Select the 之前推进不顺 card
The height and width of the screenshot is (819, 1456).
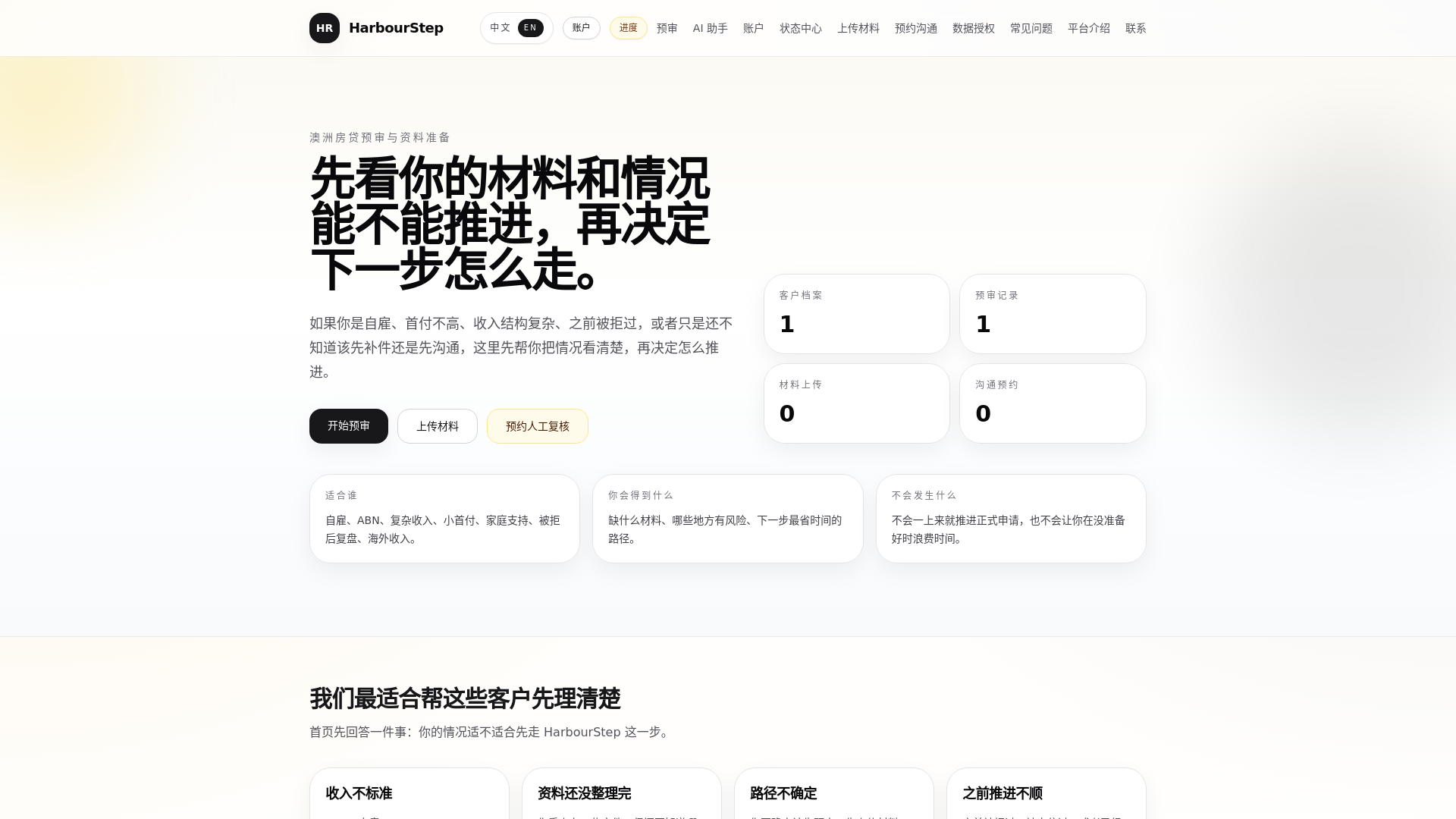[1046, 793]
